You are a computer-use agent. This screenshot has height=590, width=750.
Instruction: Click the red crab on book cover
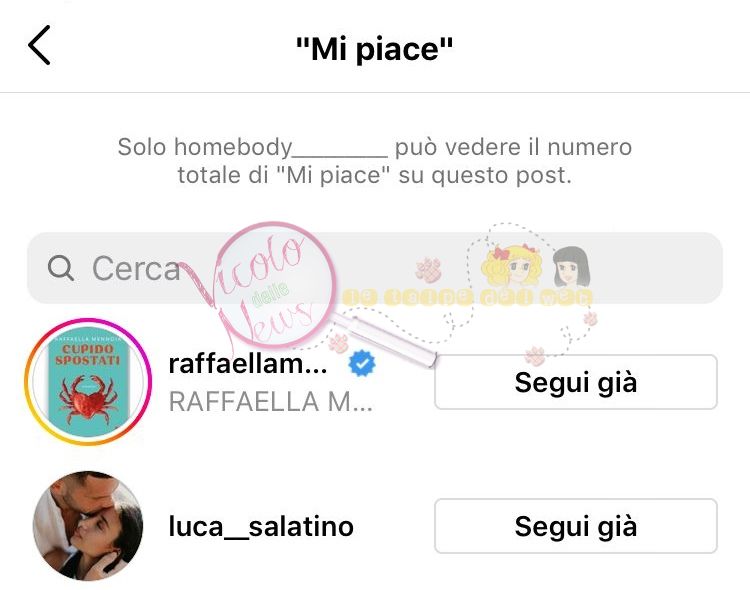(88, 399)
